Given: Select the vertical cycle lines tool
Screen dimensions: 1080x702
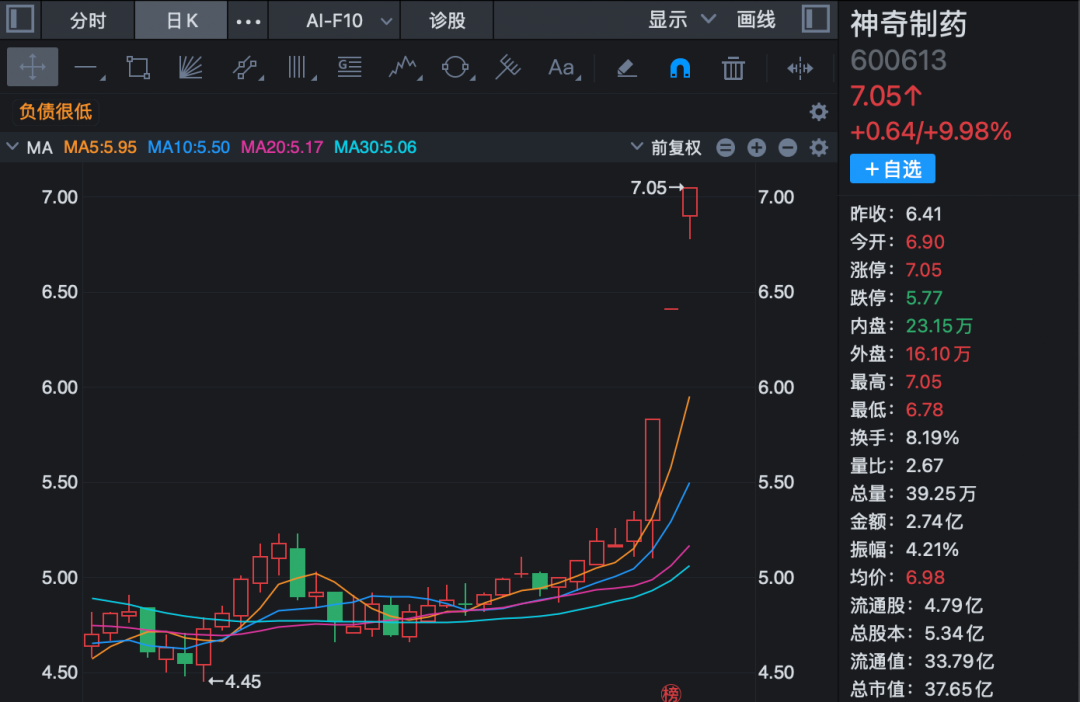Looking at the screenshot, I should 299,68.
